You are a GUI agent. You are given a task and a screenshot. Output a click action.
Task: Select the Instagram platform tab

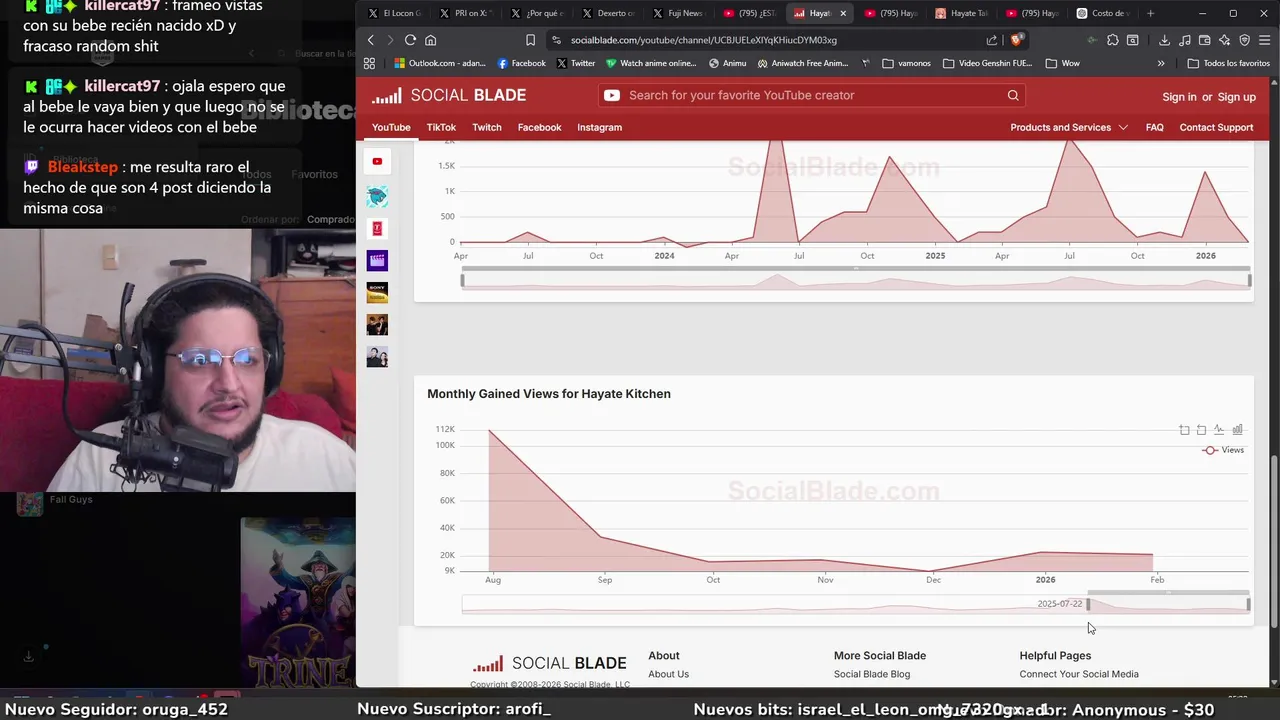pyautogui.click(x=599, y=127)
